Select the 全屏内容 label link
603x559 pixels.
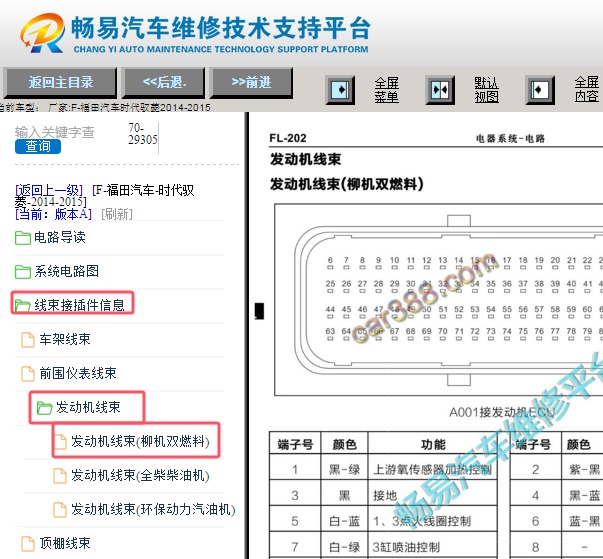(x=586, y=89)
